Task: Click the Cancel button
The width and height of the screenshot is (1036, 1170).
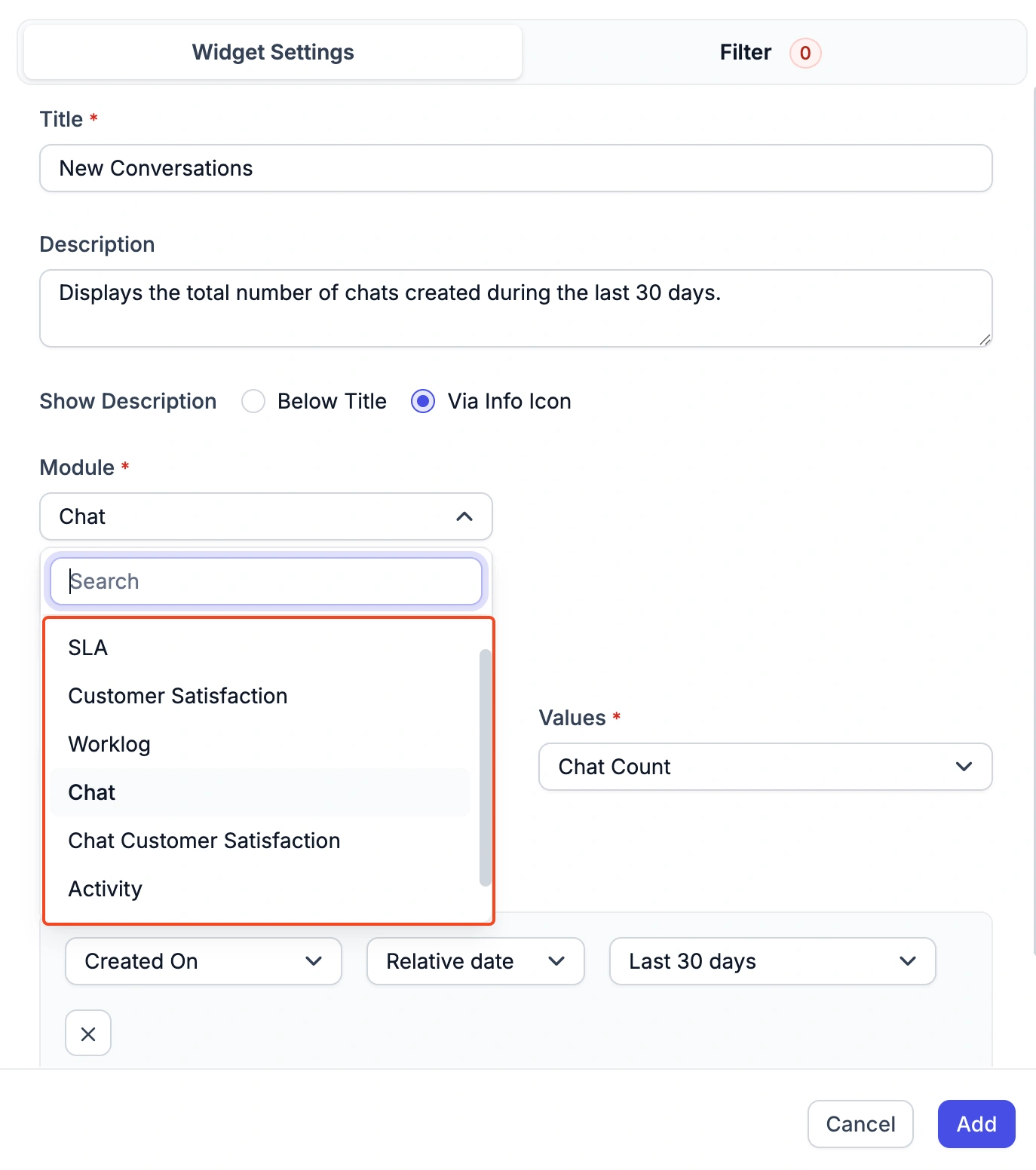Action: point(860,1124)
